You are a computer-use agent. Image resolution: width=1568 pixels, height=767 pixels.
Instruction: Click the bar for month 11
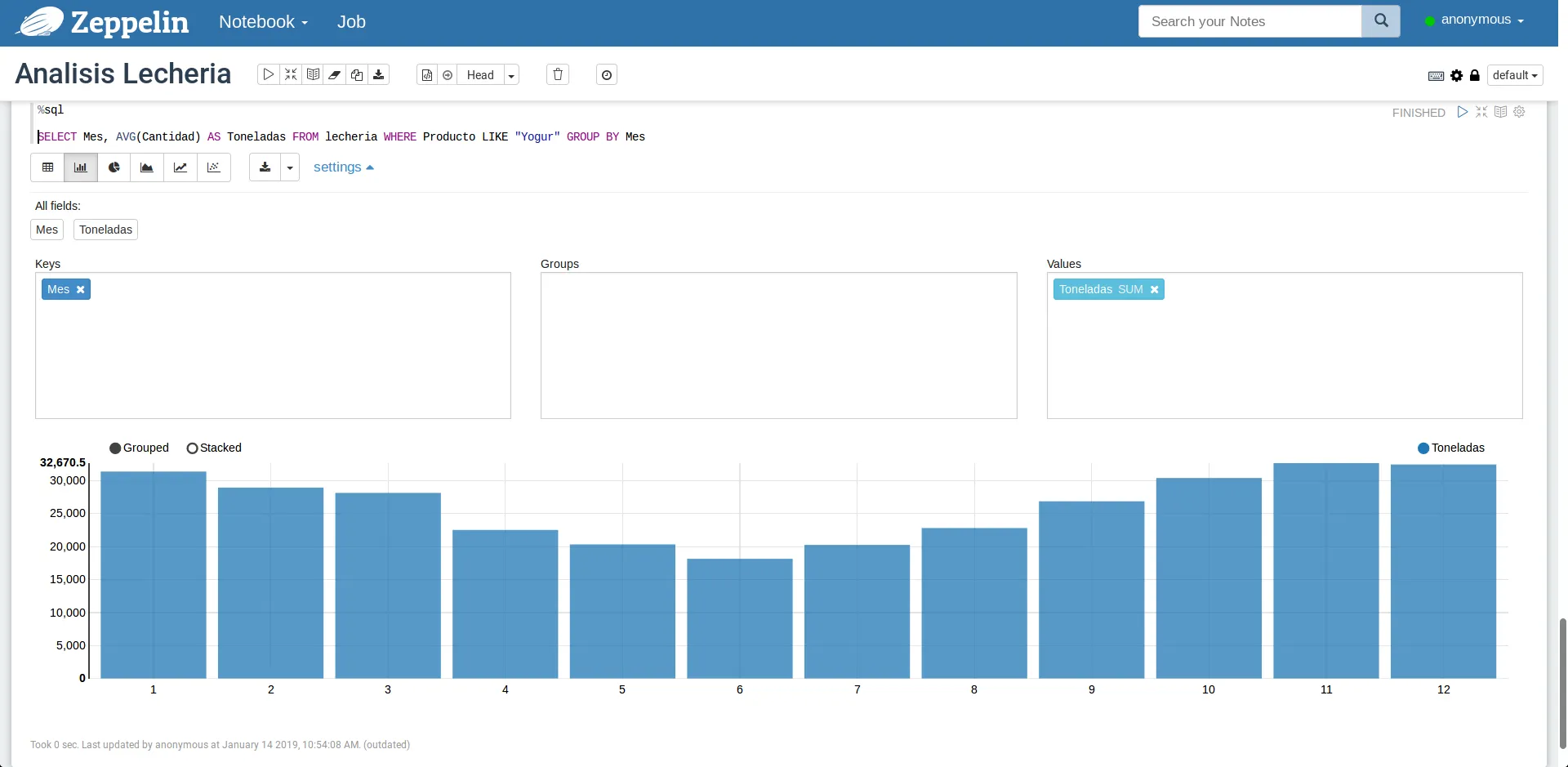click(1326, 570)
